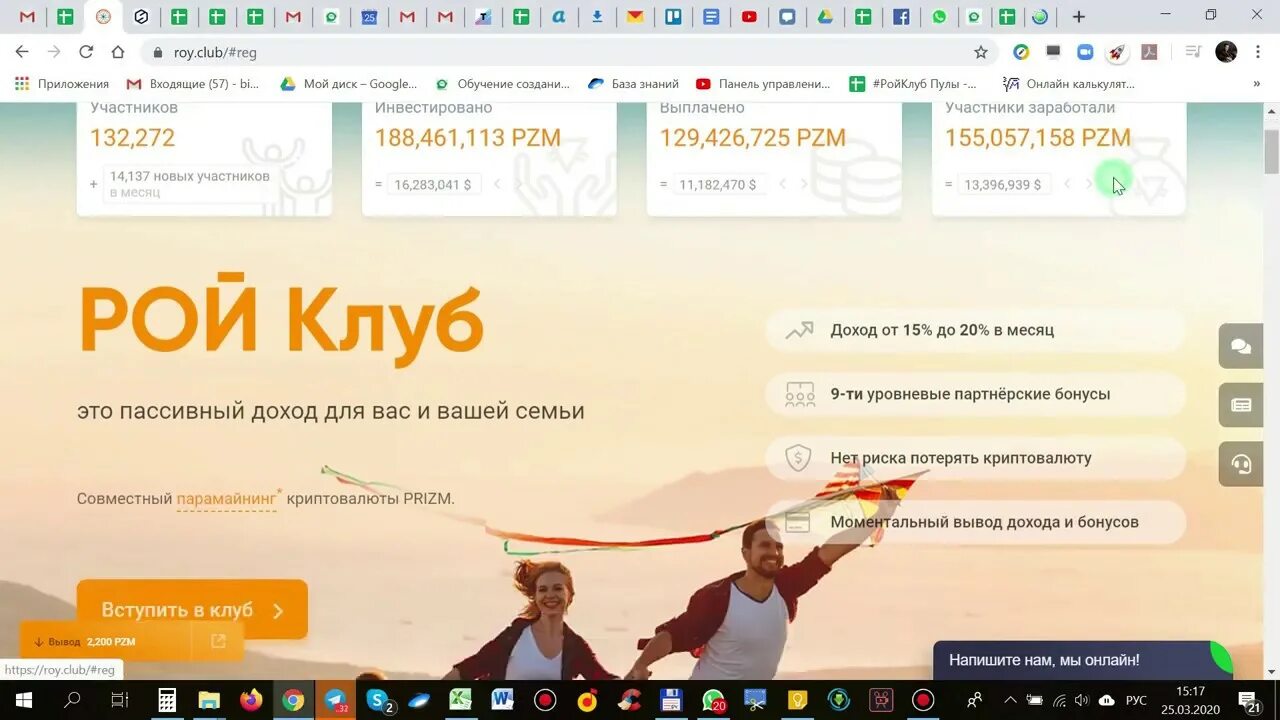Click the 9-ти уровневые партнёрские бонусы pill

pyautogui.click(x=976, y=394)
